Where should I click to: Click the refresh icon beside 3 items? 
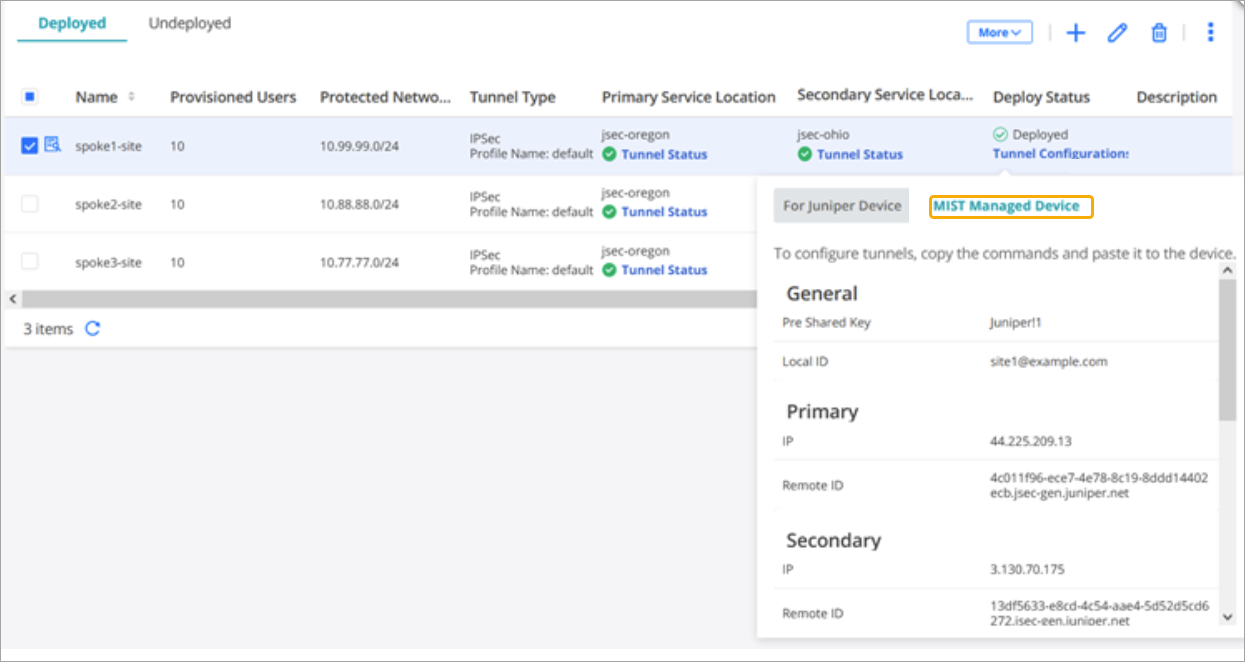[x=93, y=328]
